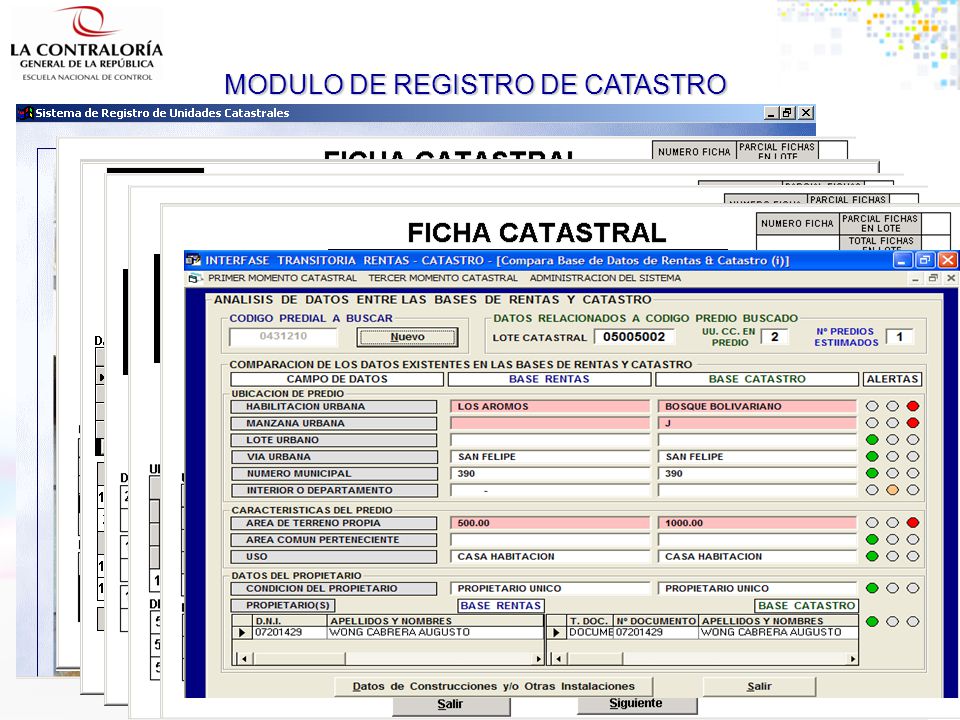Click green alert indicator for Lote Urbano

(872, 440)
